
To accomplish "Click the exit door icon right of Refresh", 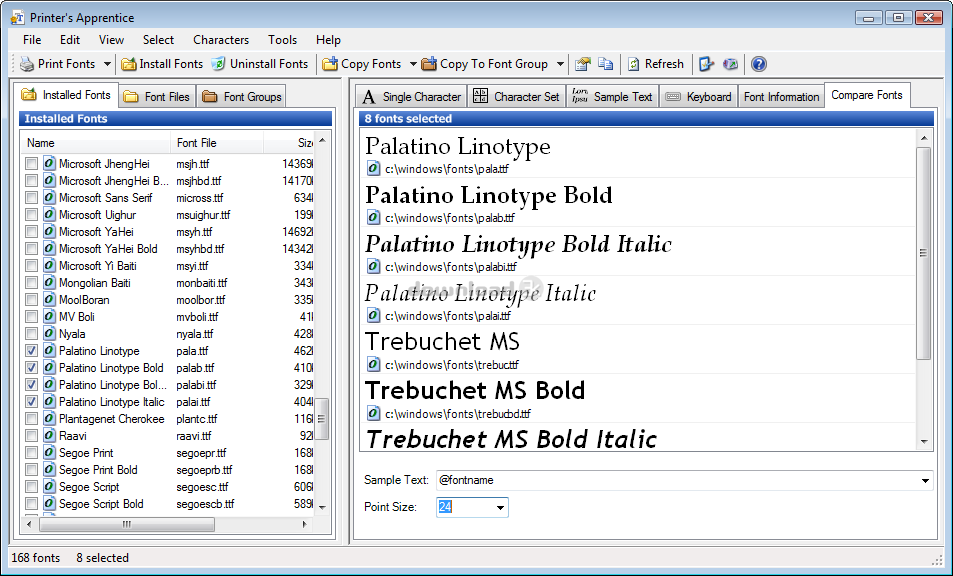I will pyautogui.click(x=707, y=64).
